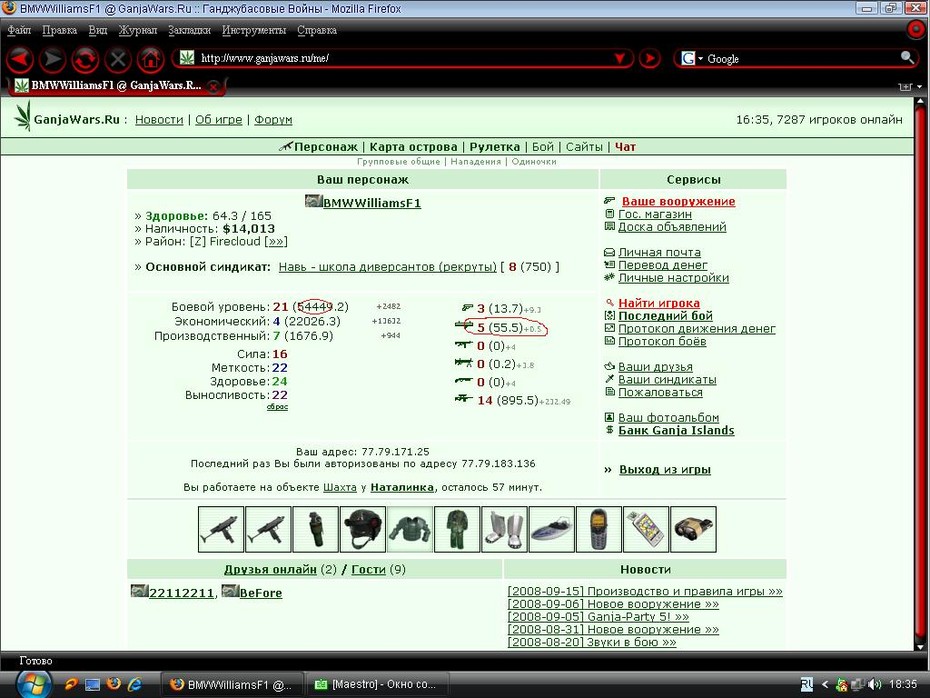Open the Об игре link
Screen dimensions: 930x698
(218, 120)
